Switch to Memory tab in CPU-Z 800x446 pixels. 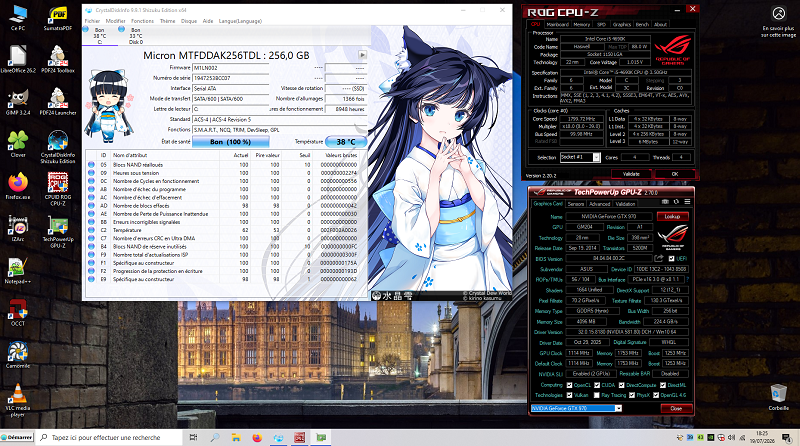(x=582, y=24)
